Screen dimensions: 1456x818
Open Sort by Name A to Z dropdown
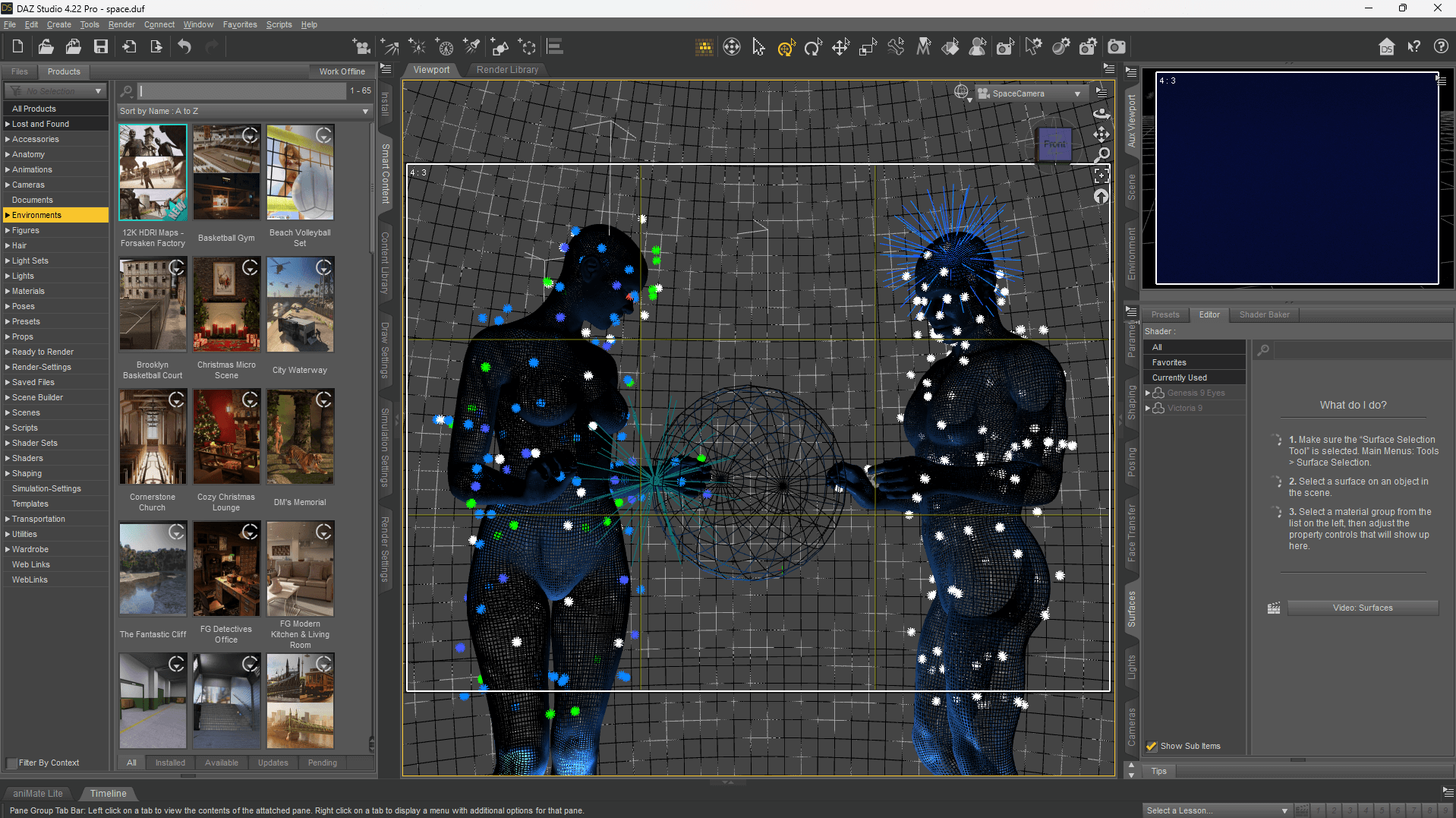point(244,111)
